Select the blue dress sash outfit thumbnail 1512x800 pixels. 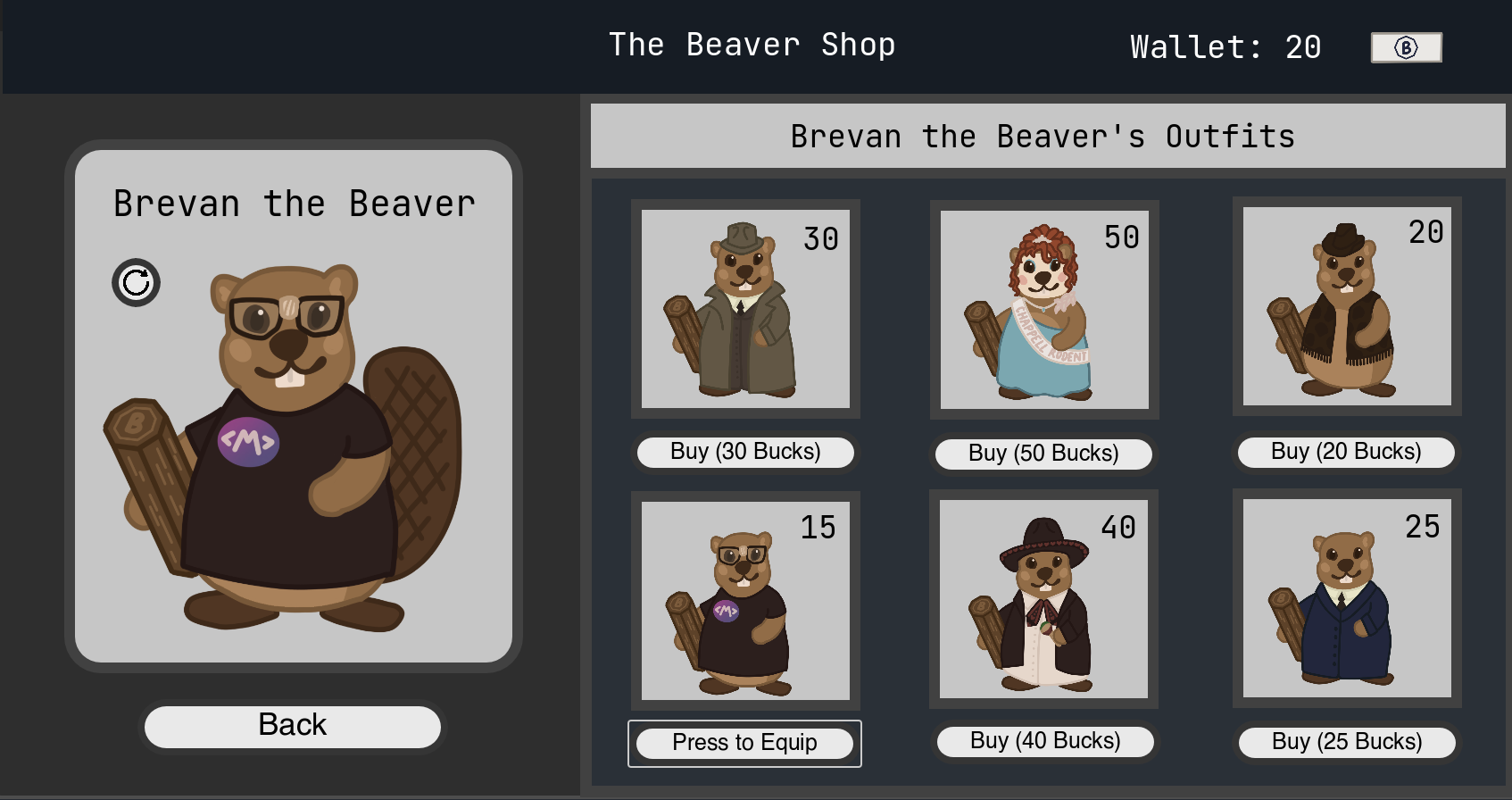pos(1044,310)
